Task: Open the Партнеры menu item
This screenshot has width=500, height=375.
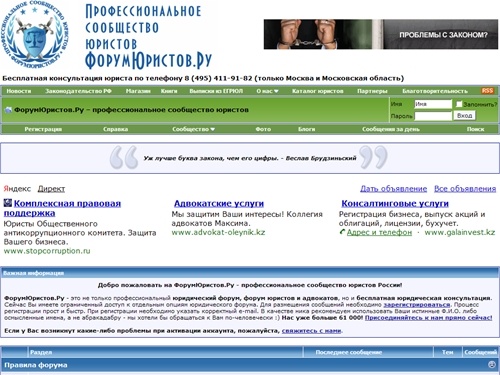Action: (x=372, y=91)
